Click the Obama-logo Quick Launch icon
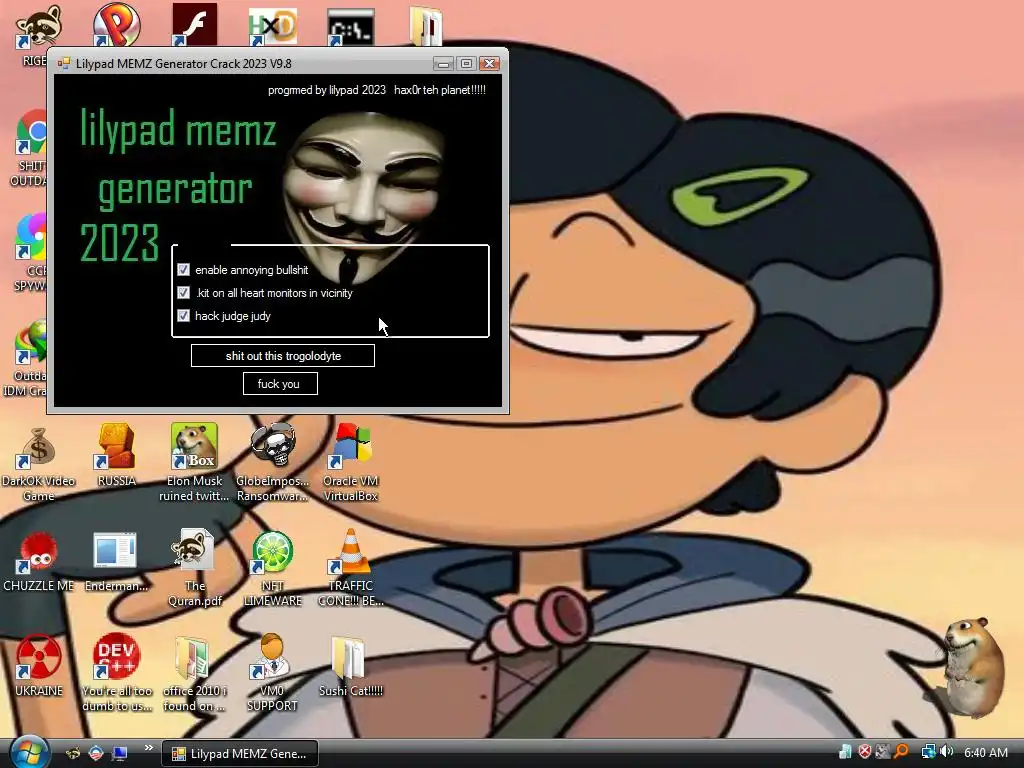 [96, 753]
